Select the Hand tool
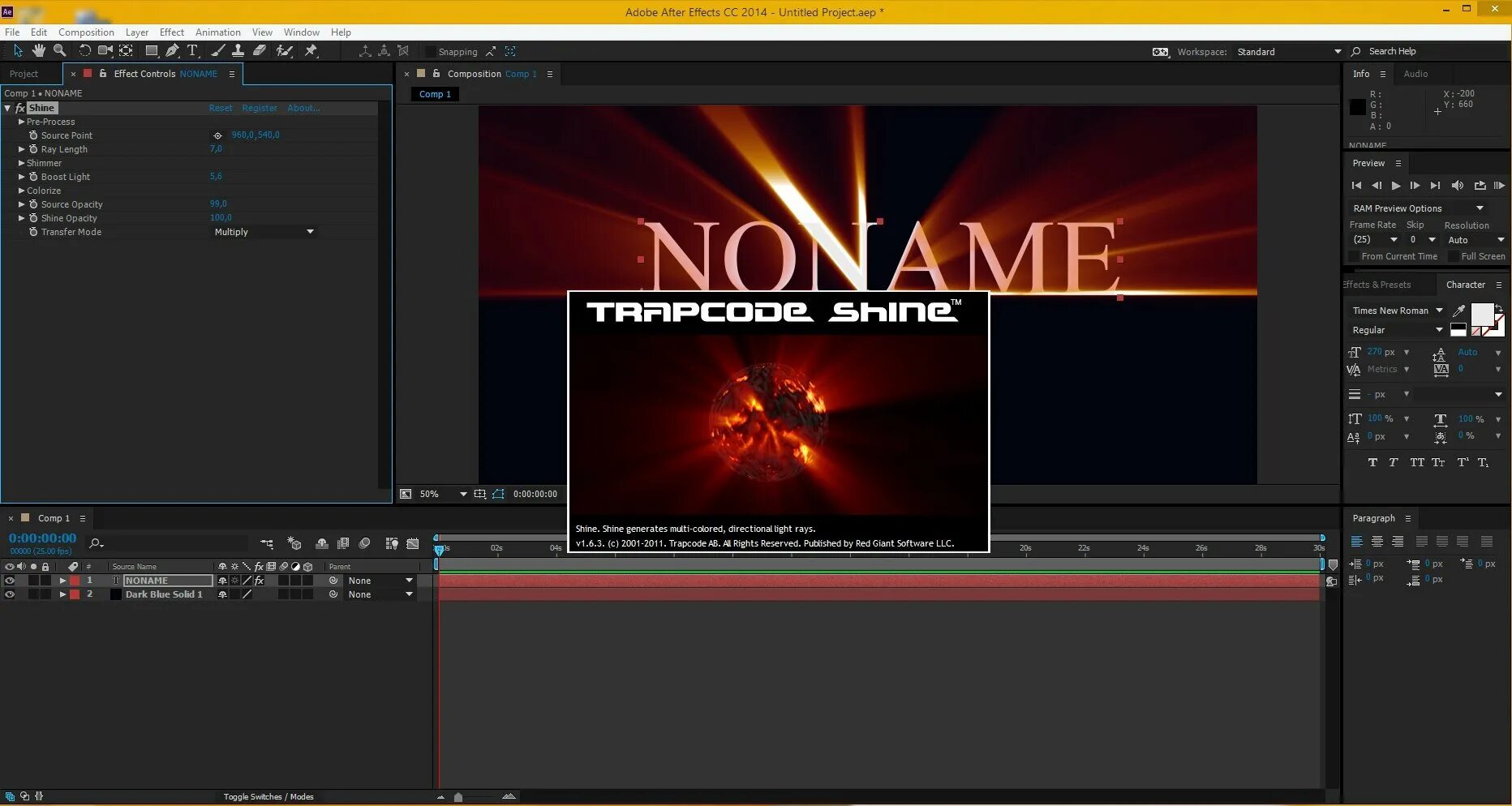Screen dimensions: 1512x806 click(x=38, y=51)
